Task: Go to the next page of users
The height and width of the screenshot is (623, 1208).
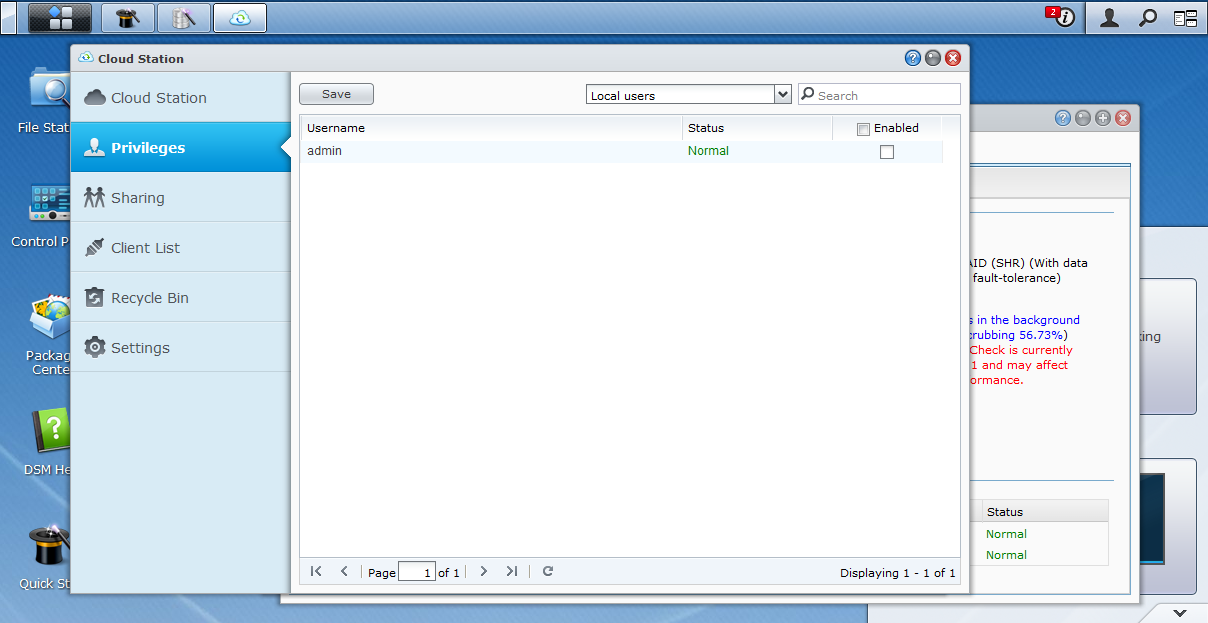Action: pyautogui.click(x=484, y=571)
